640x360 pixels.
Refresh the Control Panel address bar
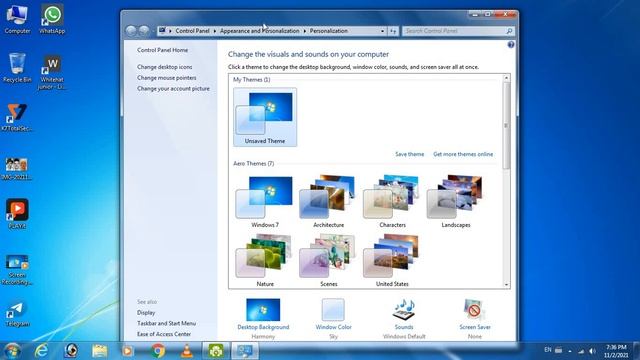pos(393,31)
